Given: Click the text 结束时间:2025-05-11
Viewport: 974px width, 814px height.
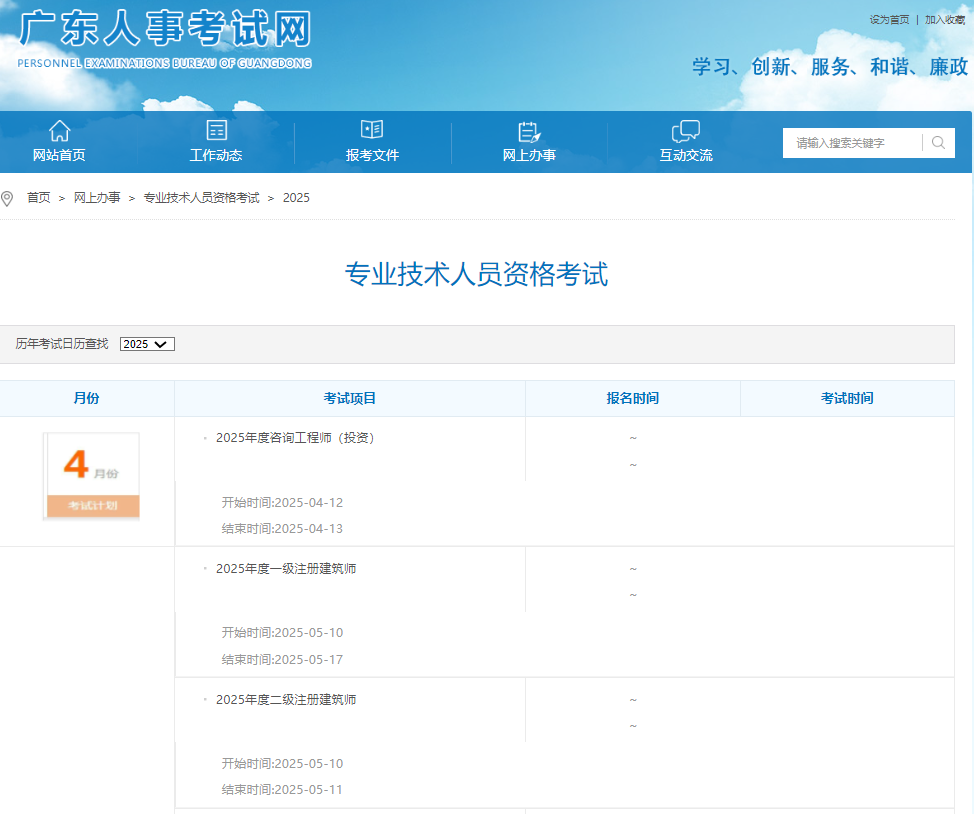Looking at the screenshot, I should click(x=283, y=790).
